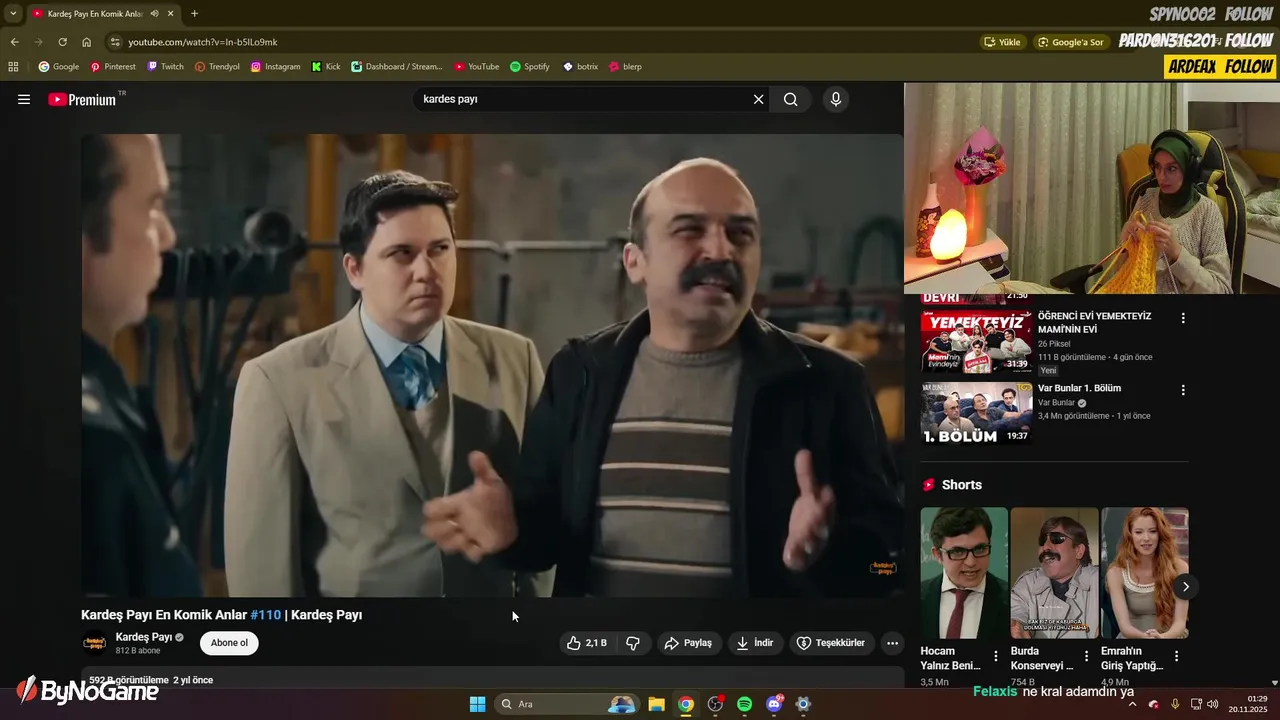The image size is (1280, 720).
Task: Open the YouTube hamburger guide menu
Action: pyautogui.click(x=24, y=99)
